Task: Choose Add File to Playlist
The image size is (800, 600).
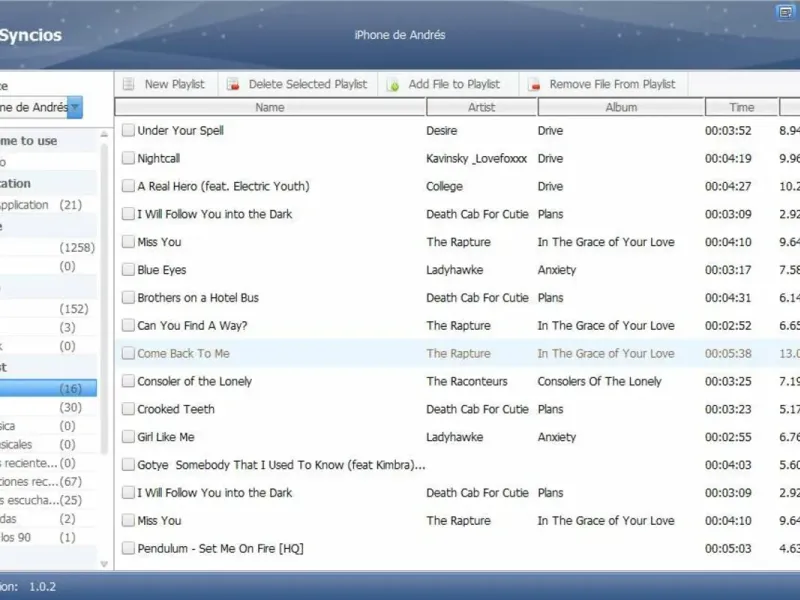Action: pos(444,84)
